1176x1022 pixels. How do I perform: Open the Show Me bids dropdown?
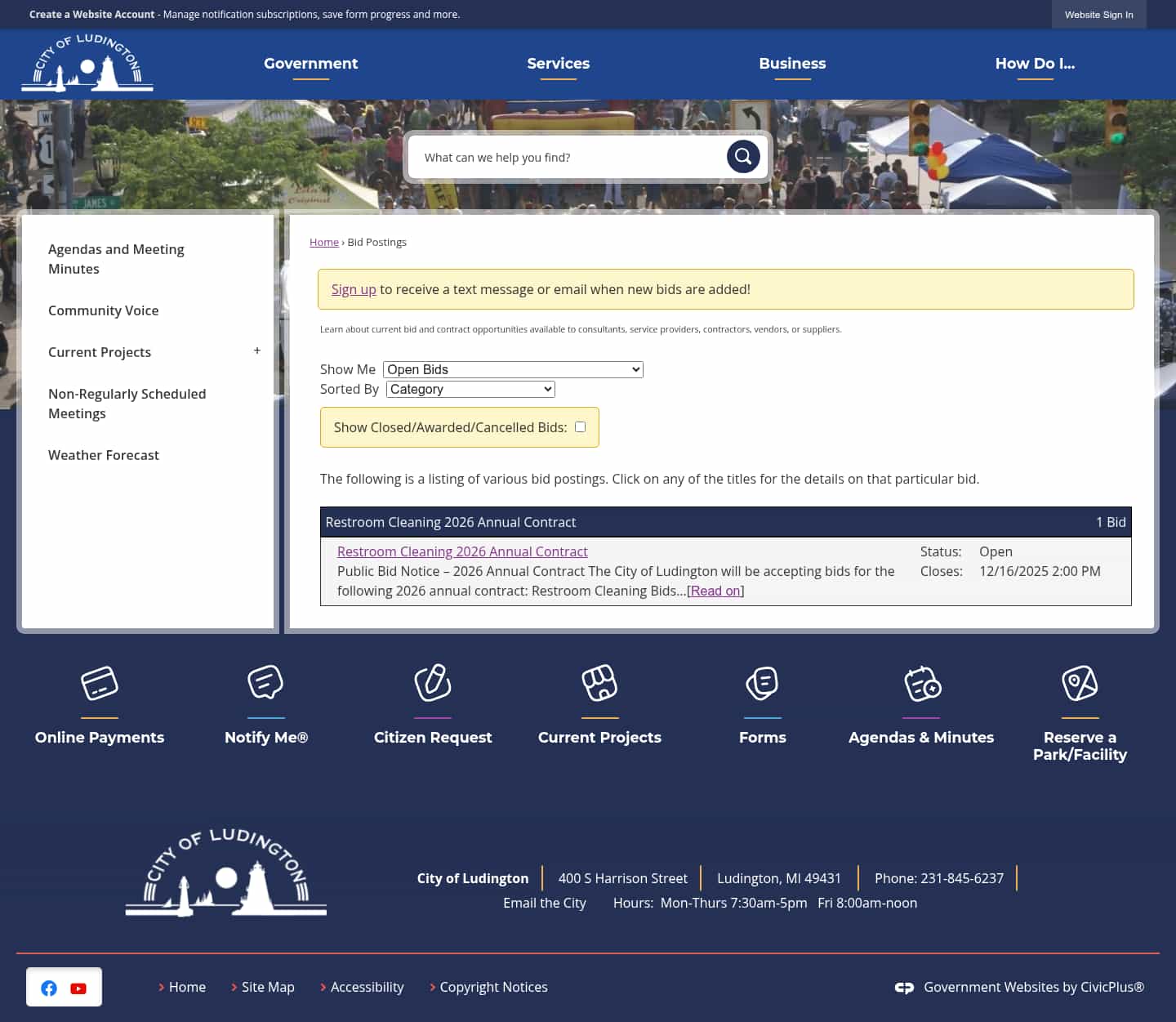point(512,369)
